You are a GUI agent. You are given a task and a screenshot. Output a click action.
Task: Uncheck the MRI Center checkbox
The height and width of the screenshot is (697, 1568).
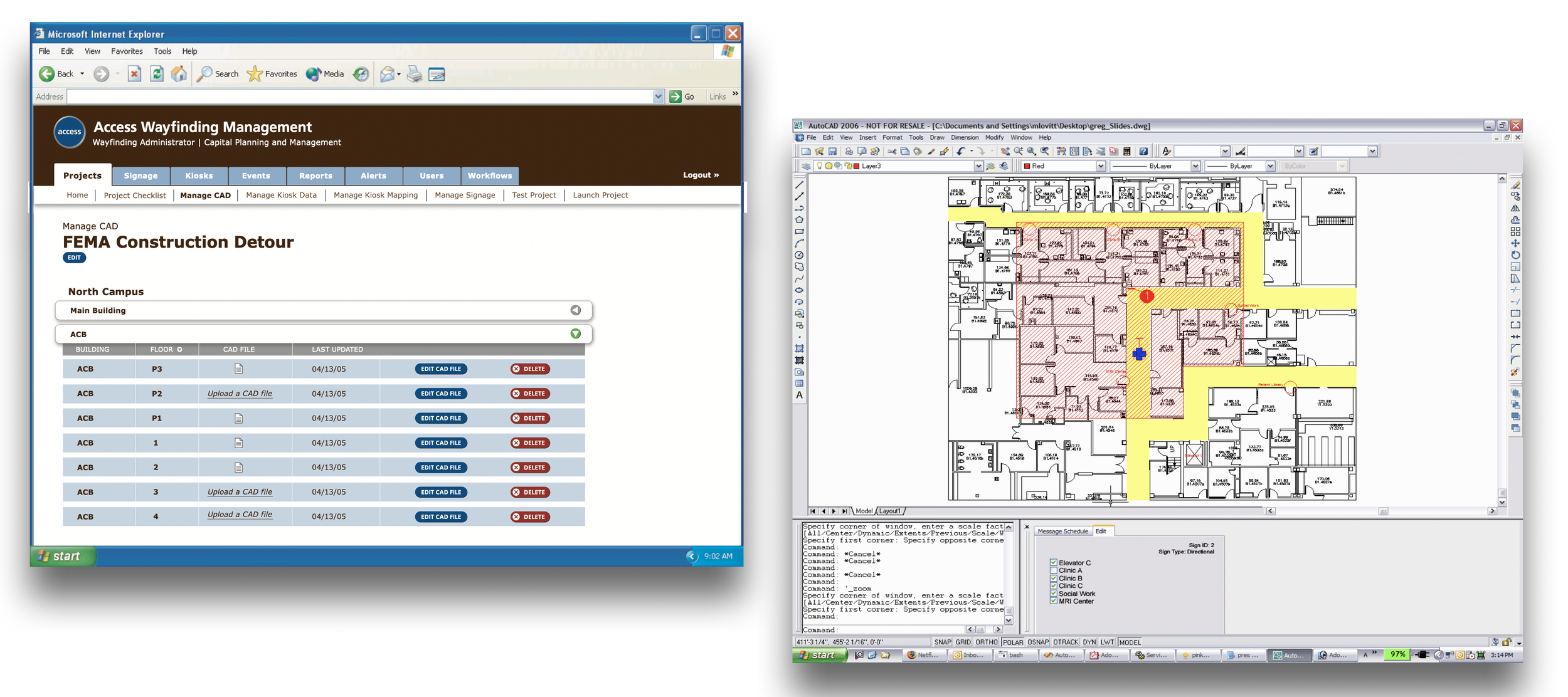click(1054, 601)
